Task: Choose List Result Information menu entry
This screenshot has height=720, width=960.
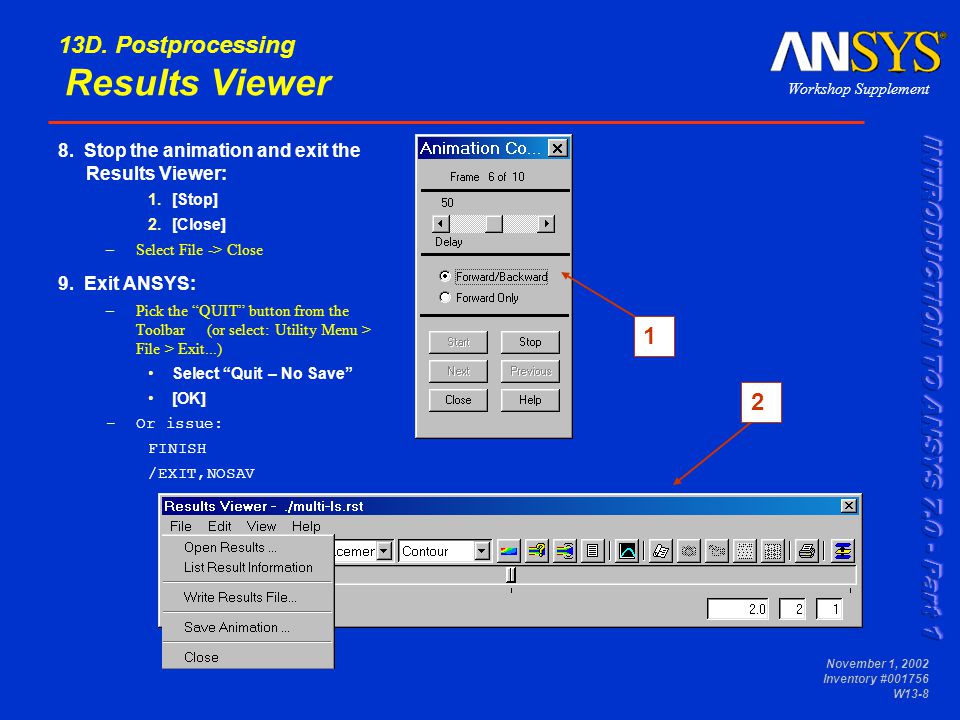Action: pyautogui.click(x=247, y=568)
